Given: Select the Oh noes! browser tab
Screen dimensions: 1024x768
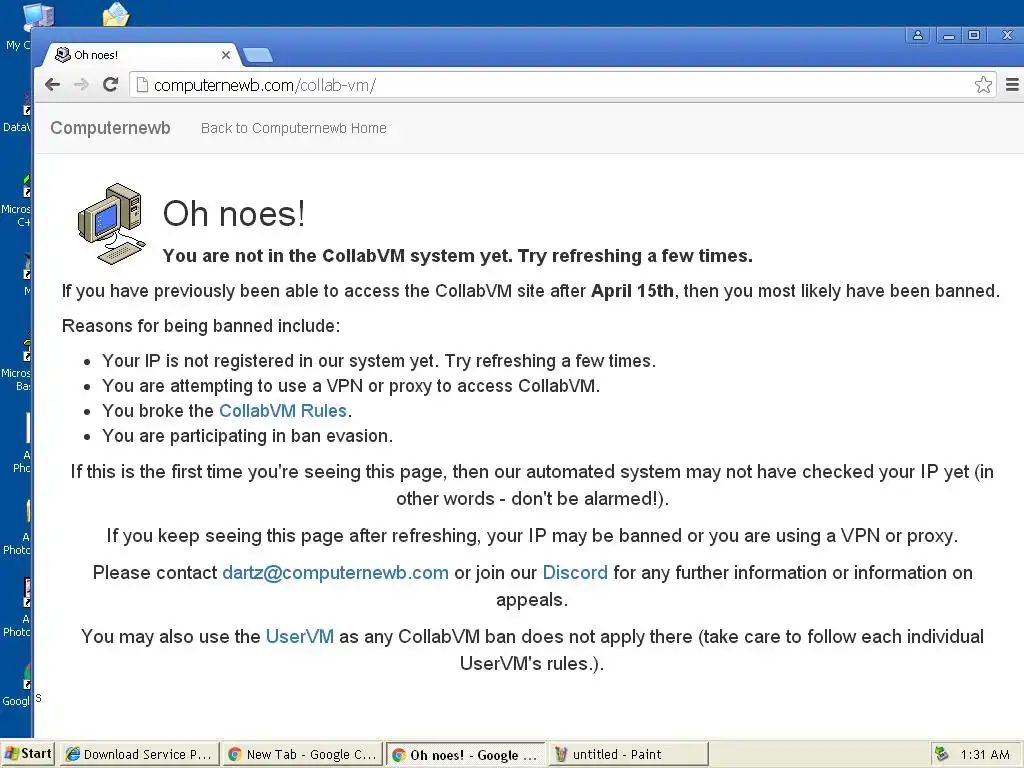Looking at the screenshot, I should [140, 55].
